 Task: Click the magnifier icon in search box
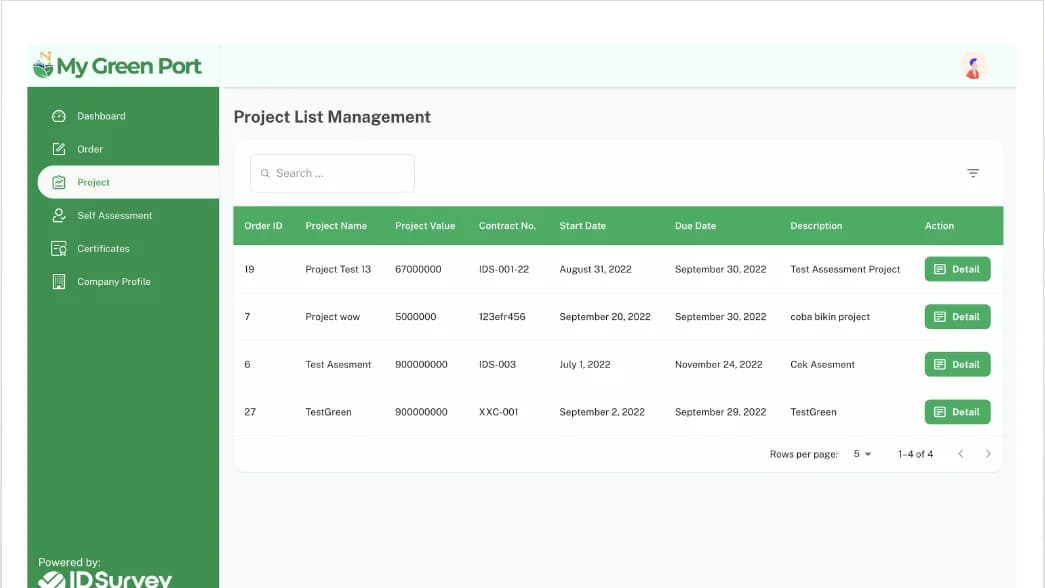pos(265,173)
